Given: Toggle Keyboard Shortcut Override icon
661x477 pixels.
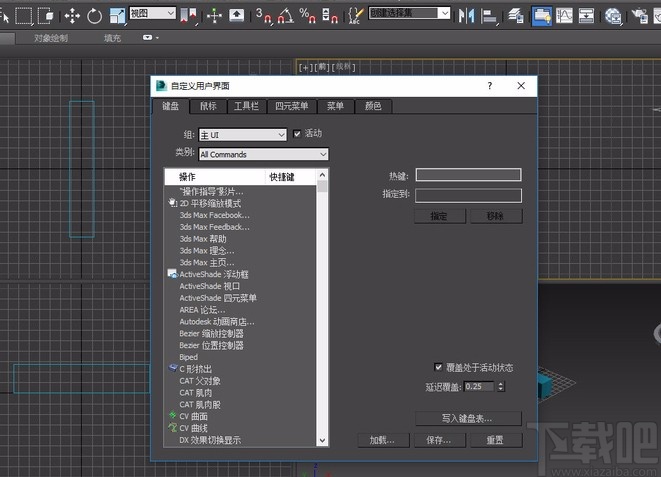Looking at the screenshot, I should [x=236, y=16].
